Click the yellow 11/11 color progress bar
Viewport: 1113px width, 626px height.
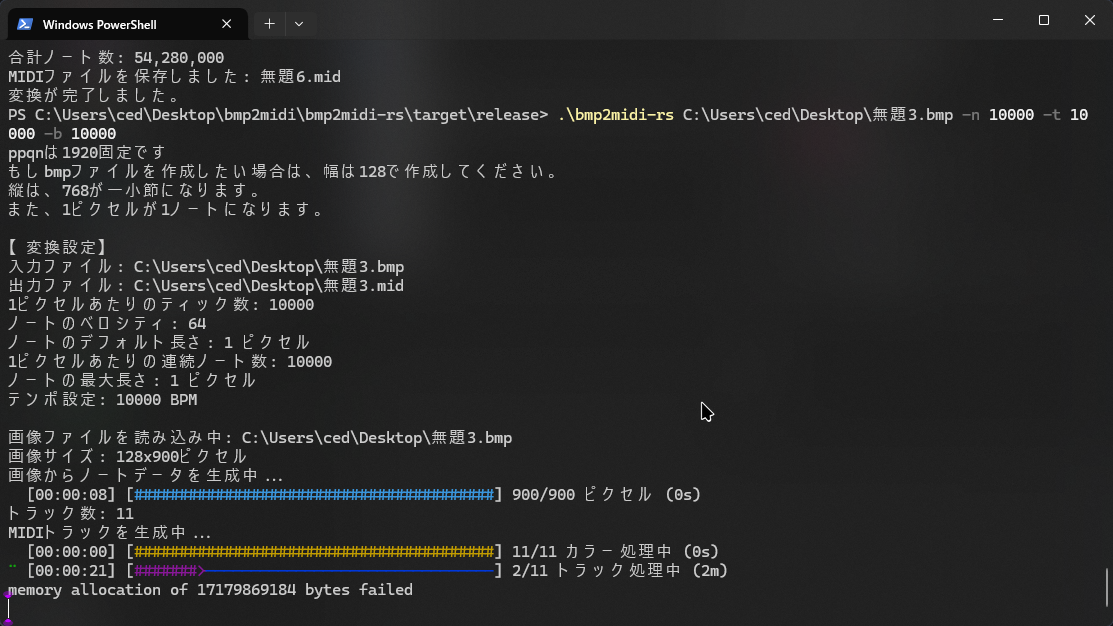point(315,552)
